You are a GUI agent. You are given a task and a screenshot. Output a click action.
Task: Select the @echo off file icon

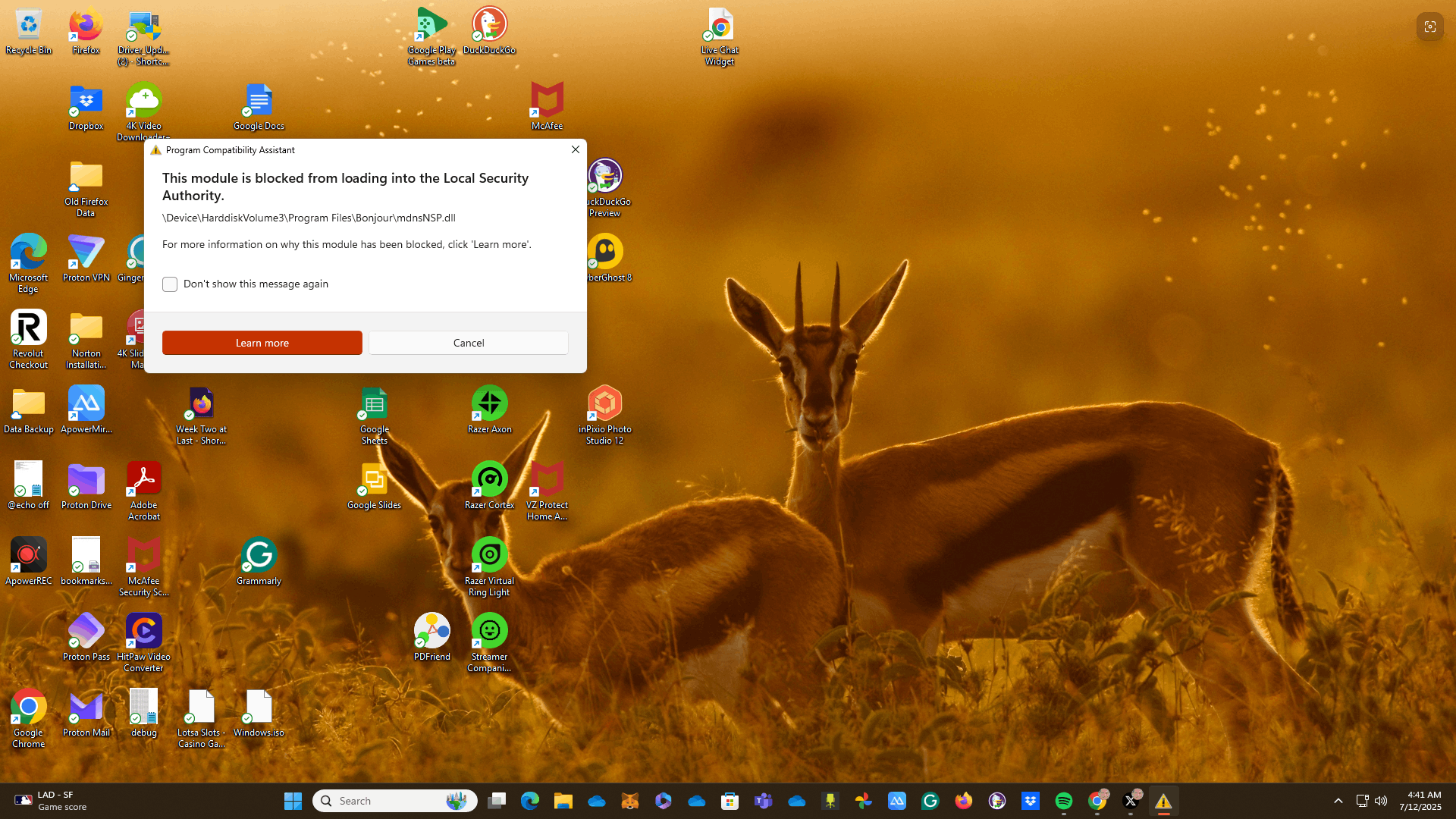click(x=29, y=487)
